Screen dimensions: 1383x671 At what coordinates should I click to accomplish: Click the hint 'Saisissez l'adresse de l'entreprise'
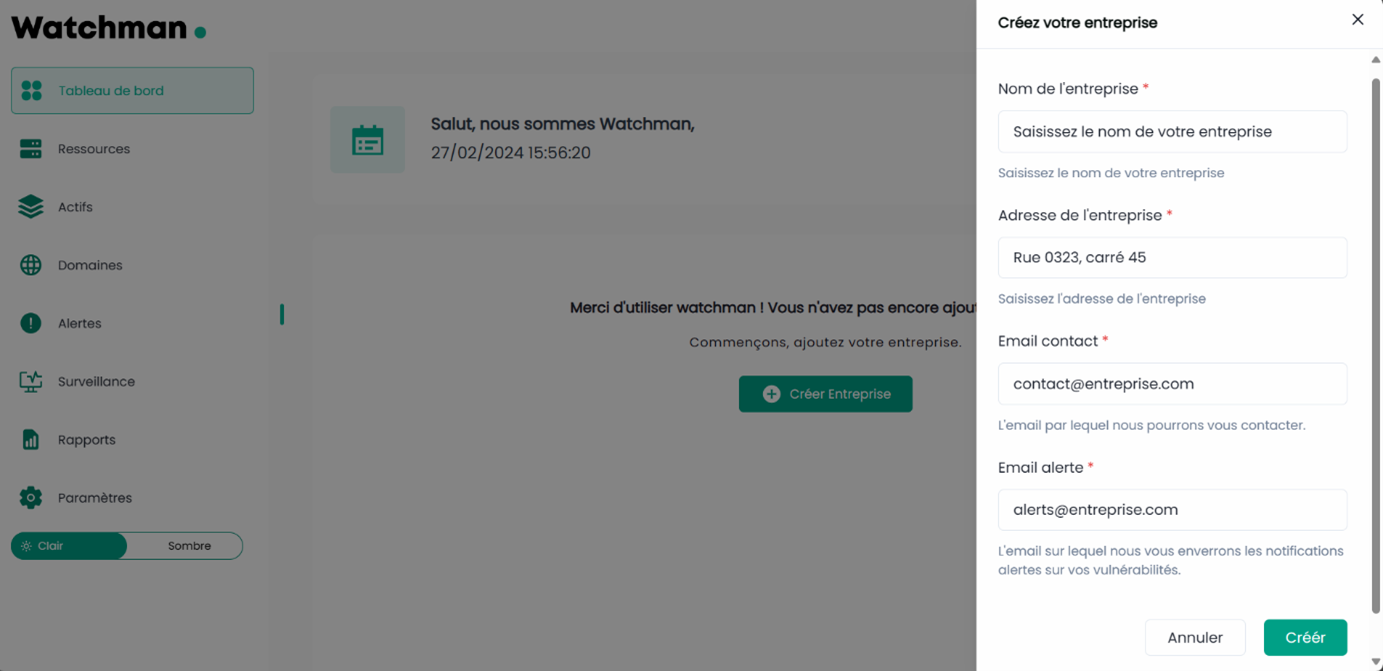(x=1102, y=299)
